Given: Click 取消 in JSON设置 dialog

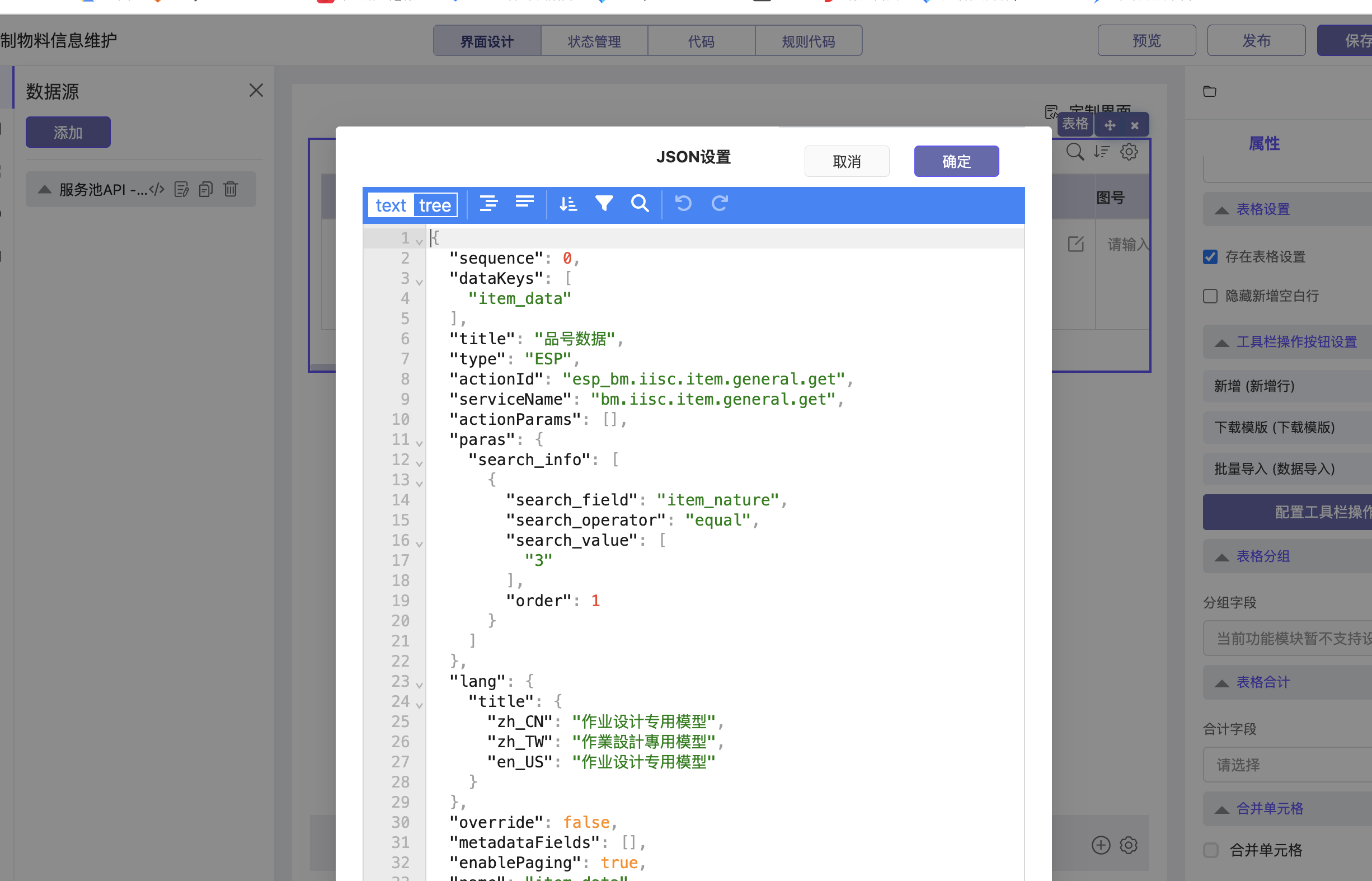Looking at the screenshot, I should coord(847,161).
